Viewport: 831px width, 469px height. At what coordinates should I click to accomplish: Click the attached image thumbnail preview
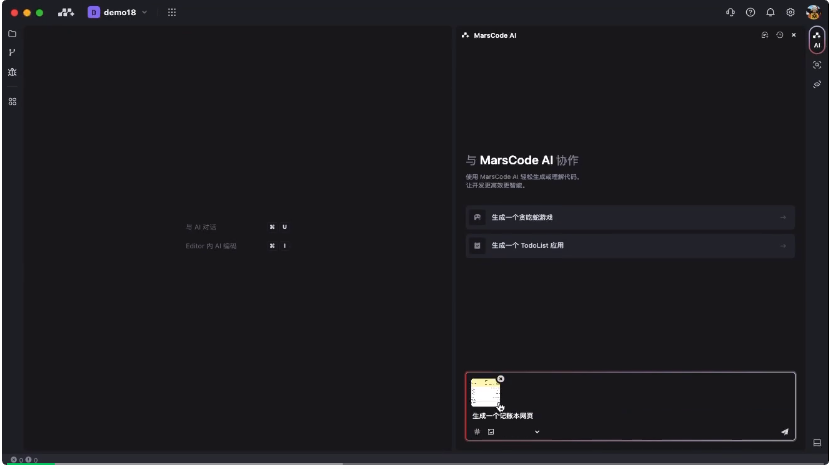(485, 393)
